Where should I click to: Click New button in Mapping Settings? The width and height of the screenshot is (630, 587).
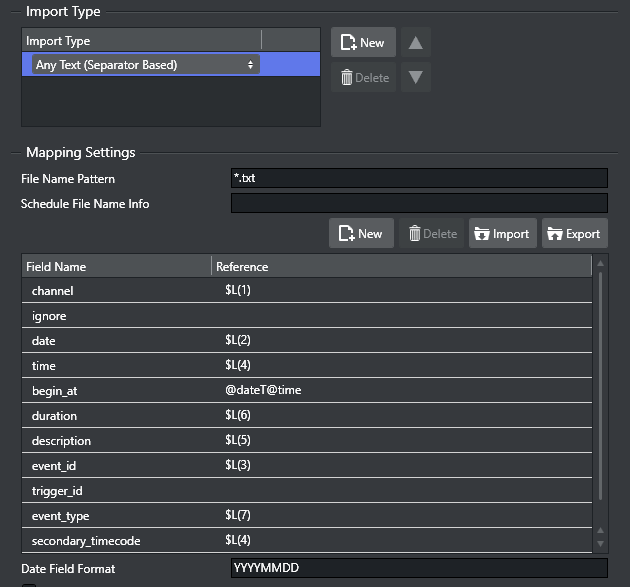pyautogui.click(x=361, y=233)
